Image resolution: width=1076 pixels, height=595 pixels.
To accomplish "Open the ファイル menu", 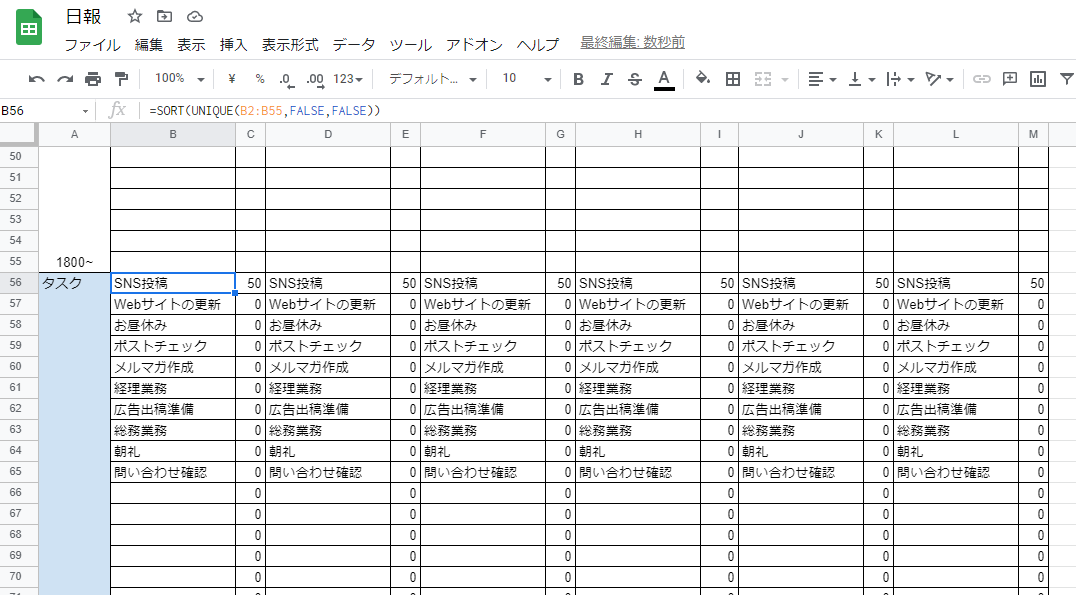I will click(x=92, y=45).
